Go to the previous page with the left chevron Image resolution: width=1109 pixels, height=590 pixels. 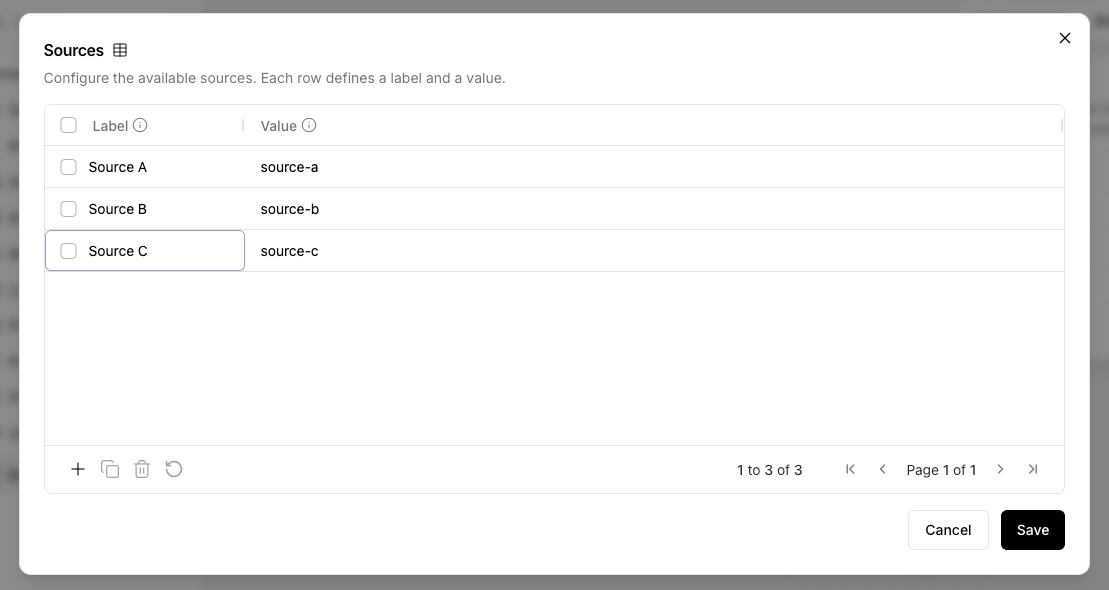coord(883,469)
